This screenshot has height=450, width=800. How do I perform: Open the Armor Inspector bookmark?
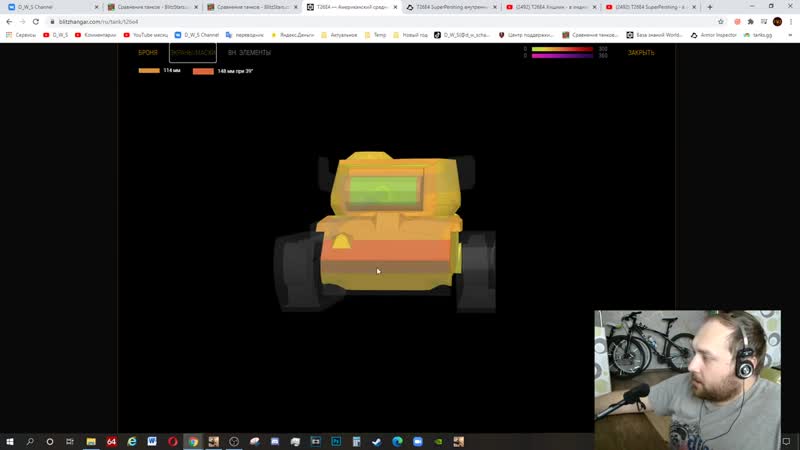click(x=713, y=35)
